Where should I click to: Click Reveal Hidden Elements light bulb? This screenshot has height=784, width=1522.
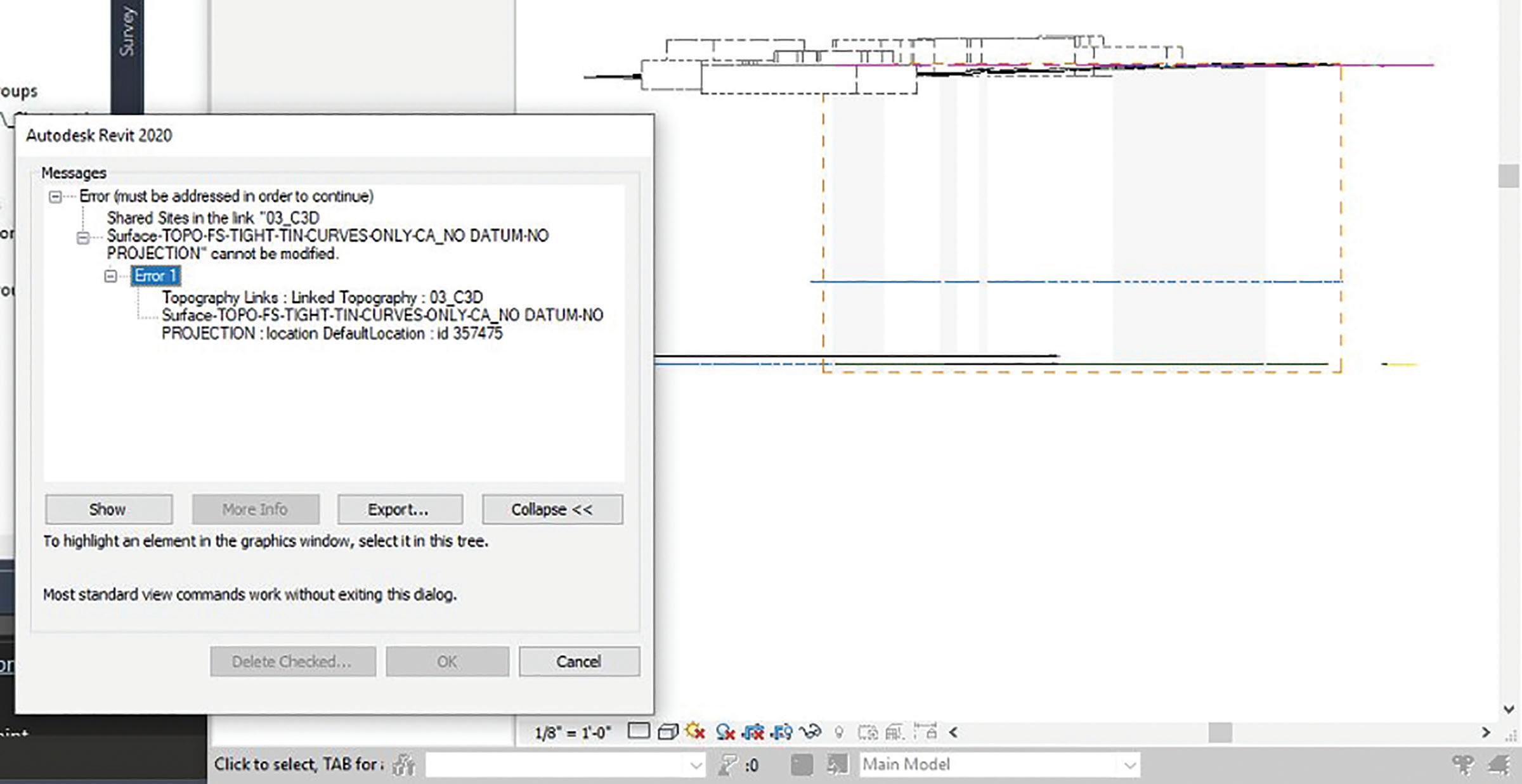click(x=839, y=733)
